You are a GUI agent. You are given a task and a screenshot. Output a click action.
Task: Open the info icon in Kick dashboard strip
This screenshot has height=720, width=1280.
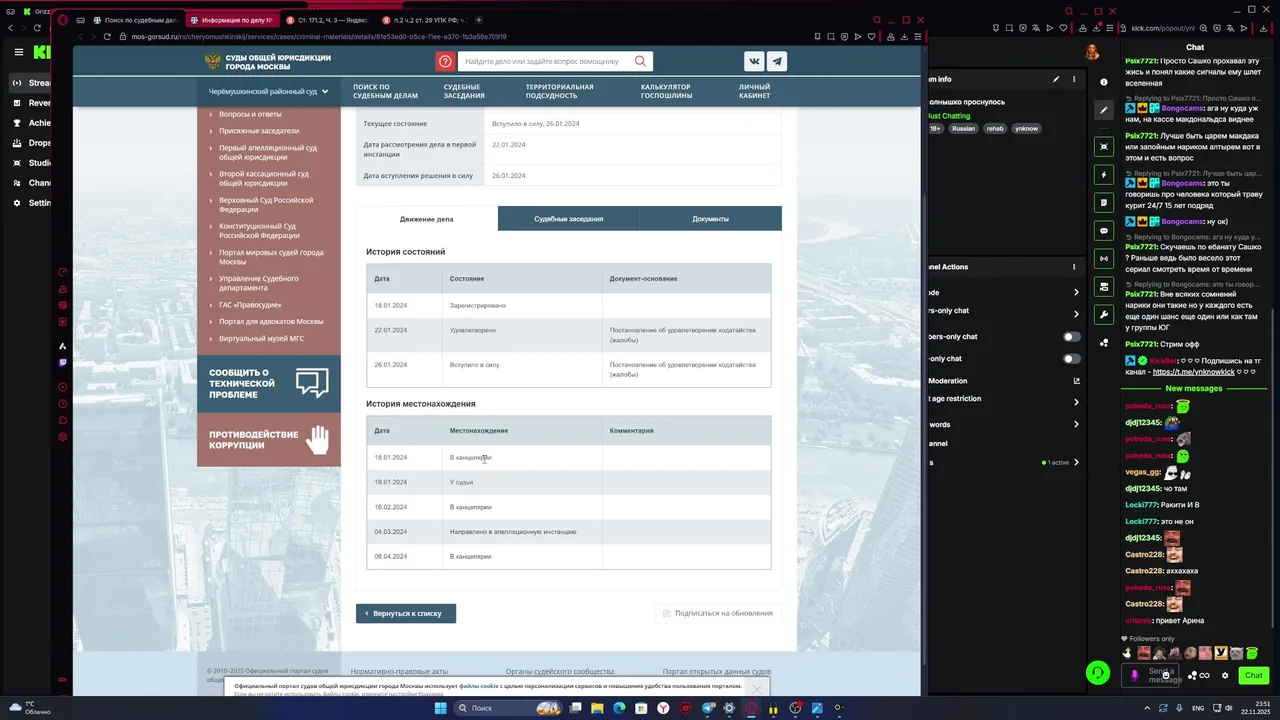1104,82
